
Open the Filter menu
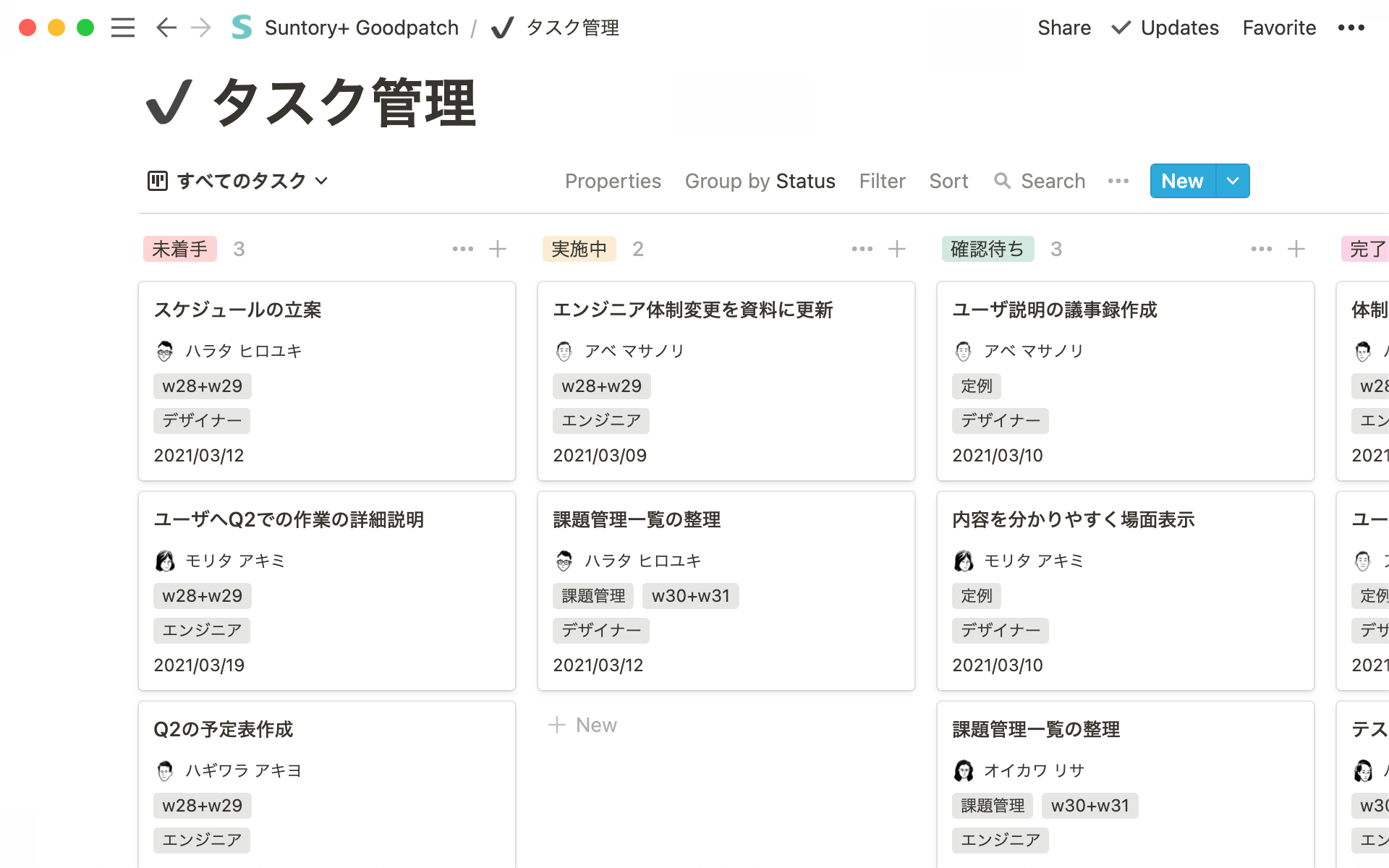click(x=882, y=181)
